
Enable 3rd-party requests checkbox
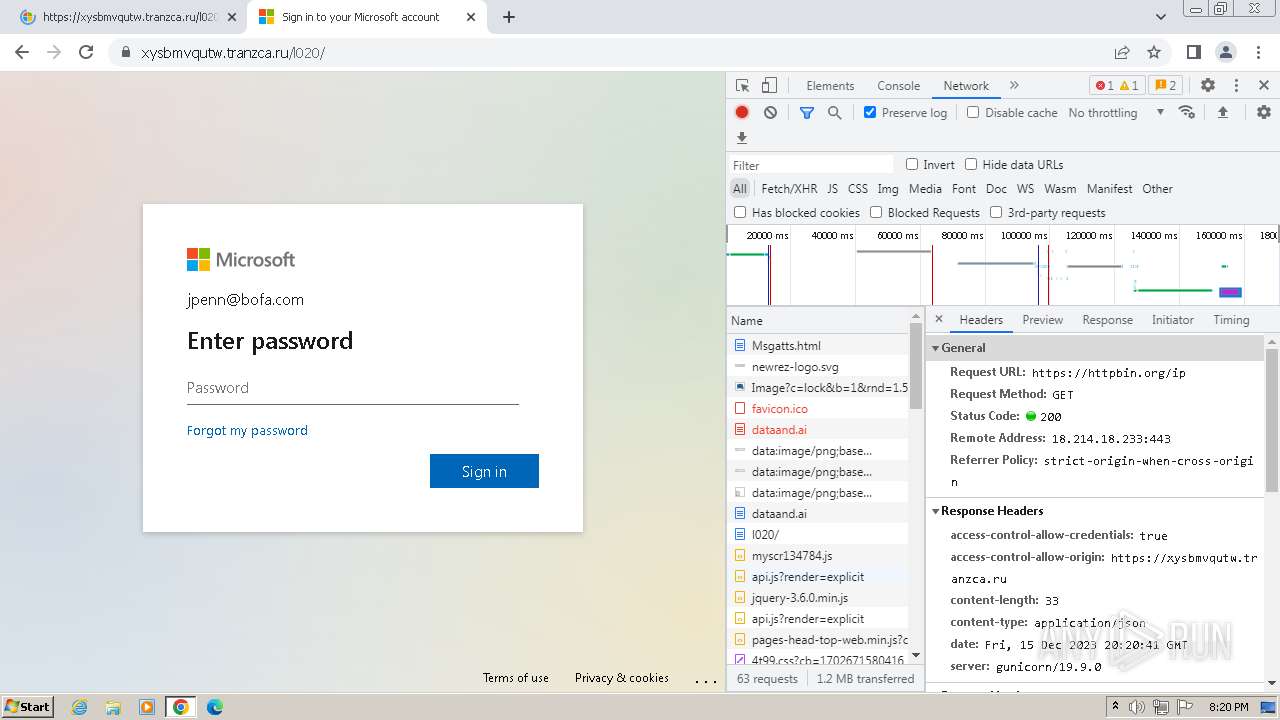click(x=996, y=212)
